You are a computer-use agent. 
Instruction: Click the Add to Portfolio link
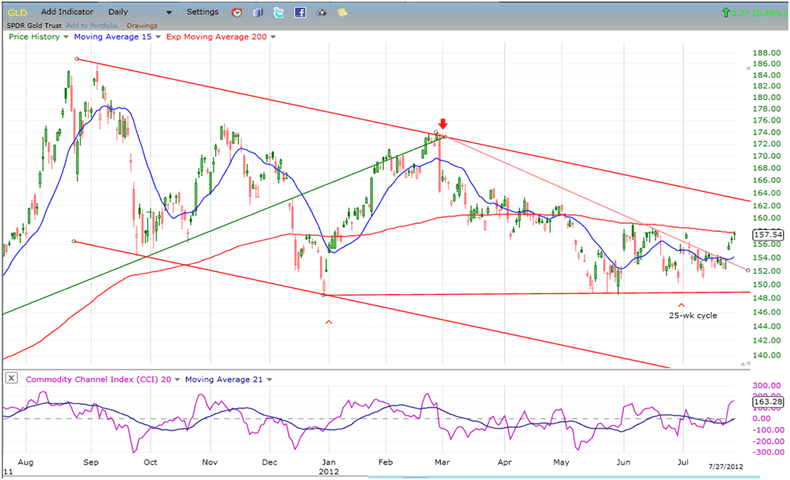pyautogui.click(x=91, y=24)
